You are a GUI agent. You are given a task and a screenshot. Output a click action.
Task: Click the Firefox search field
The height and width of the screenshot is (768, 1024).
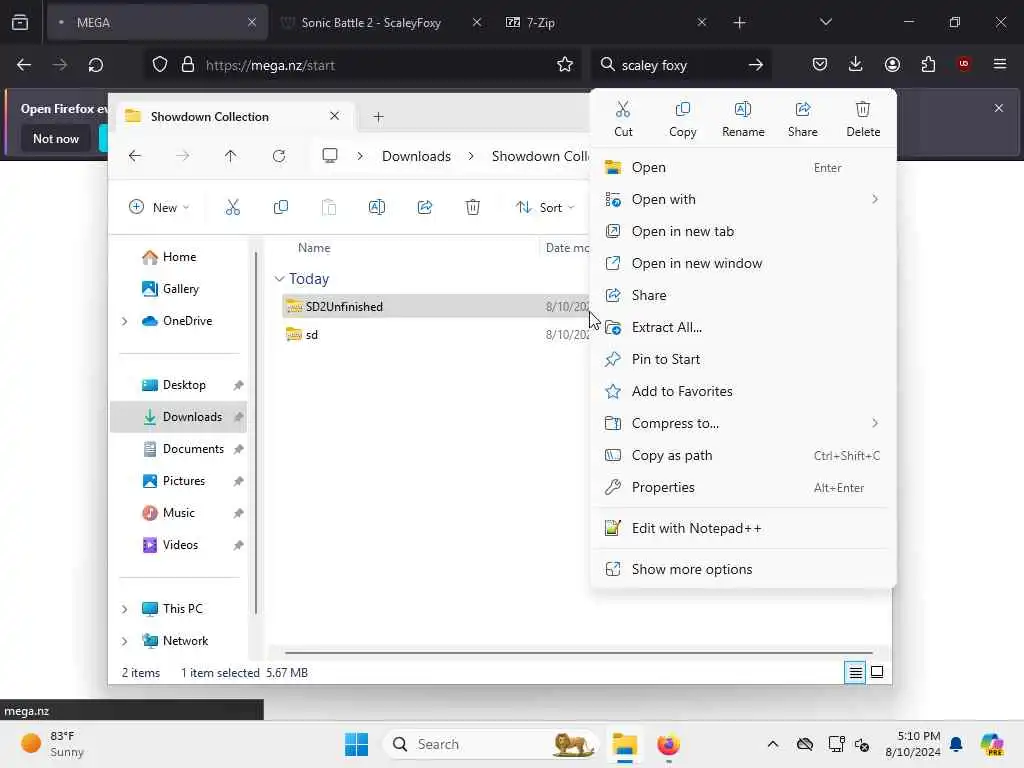pyautogui.click(x=681, y=65)
